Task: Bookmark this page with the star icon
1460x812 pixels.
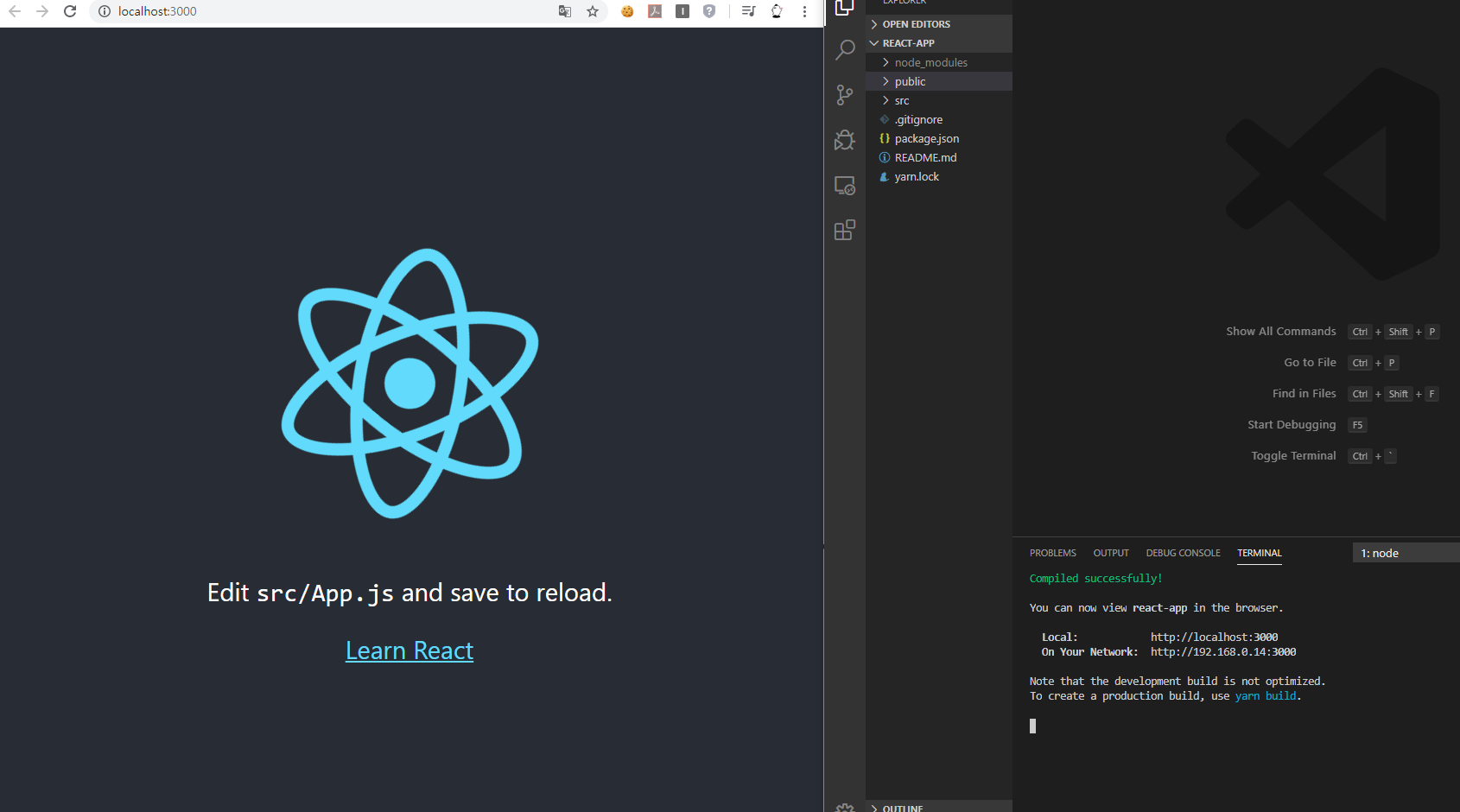Action: pos(593,11)
